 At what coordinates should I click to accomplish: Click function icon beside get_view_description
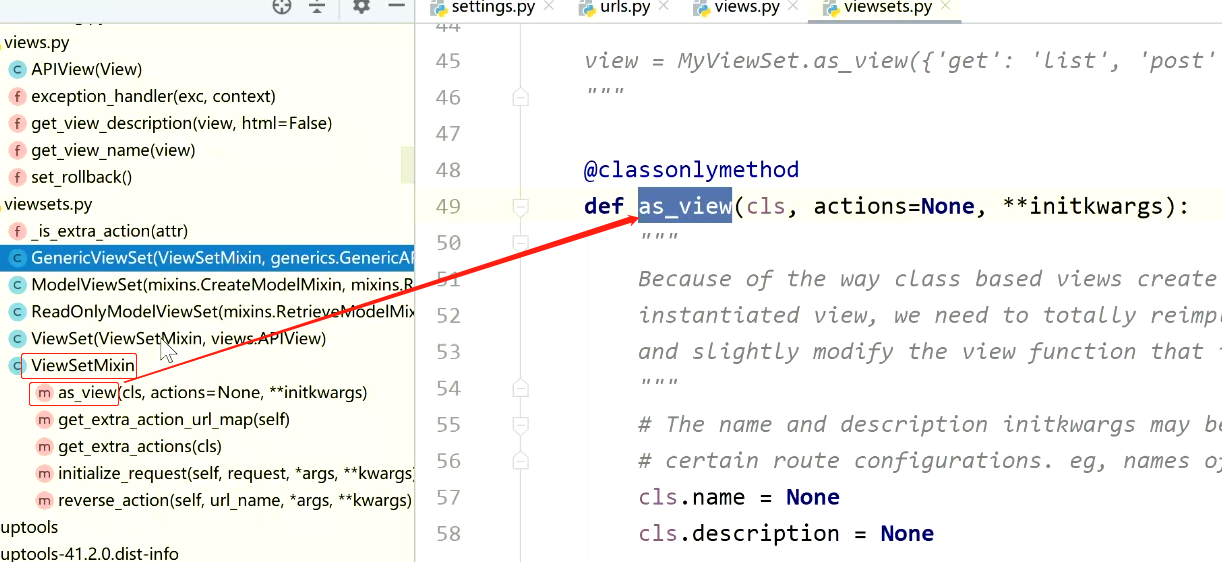point(17,123)
